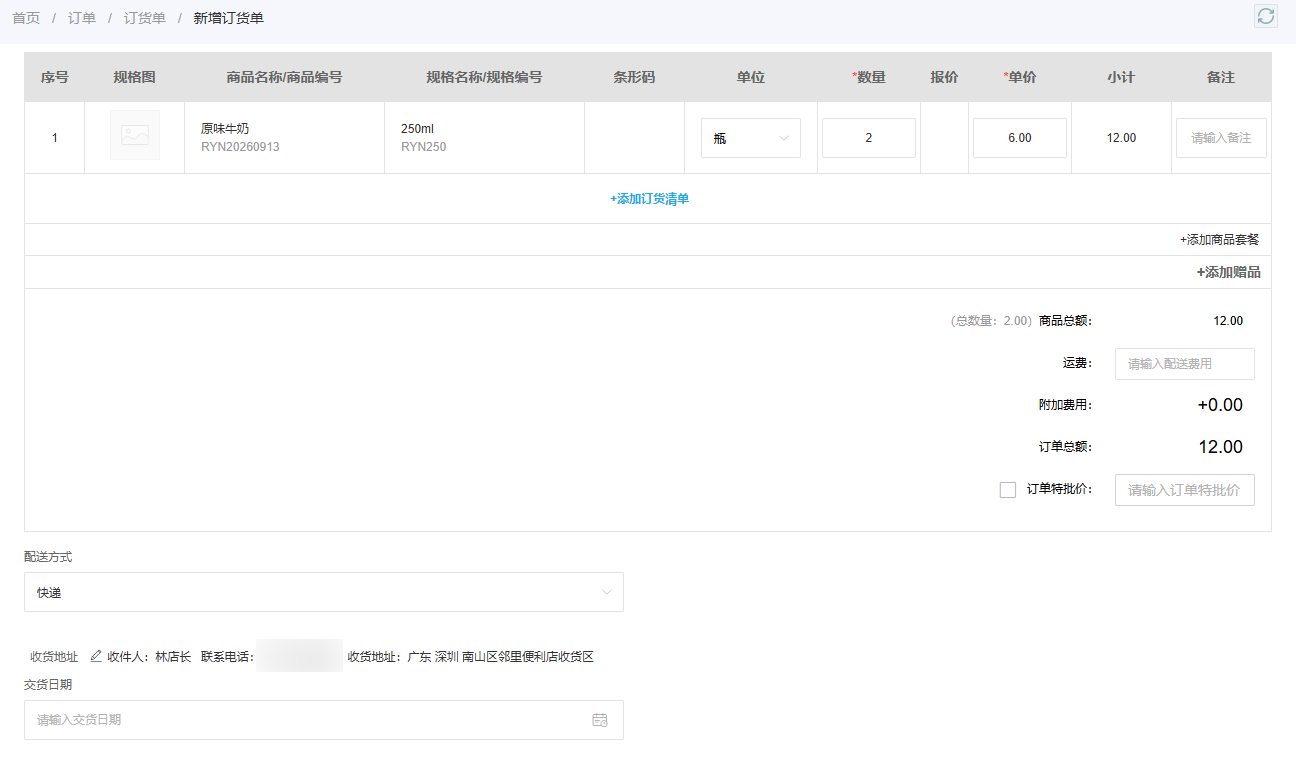The height and width of the screenshot is (760, 1296).
Task: Click the 订单总额 amount 12.00
Action: coord(1221,447)
